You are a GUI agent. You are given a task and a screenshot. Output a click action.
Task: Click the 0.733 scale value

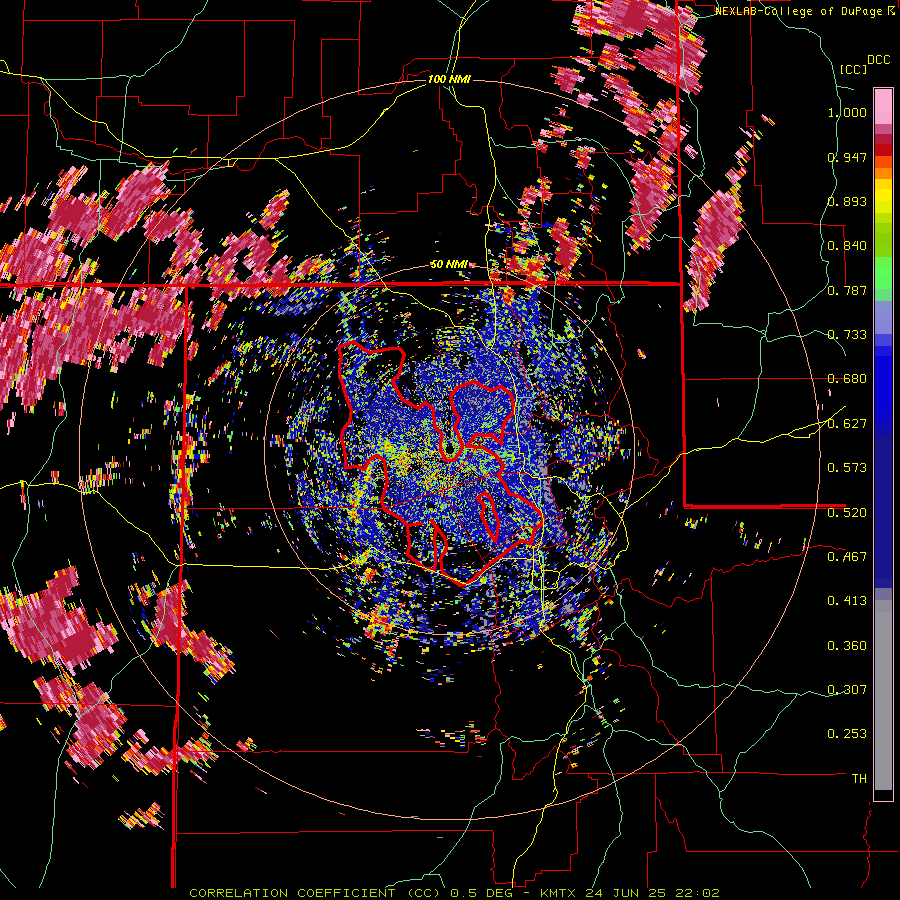pyautogui.click(x=847, y=335)
